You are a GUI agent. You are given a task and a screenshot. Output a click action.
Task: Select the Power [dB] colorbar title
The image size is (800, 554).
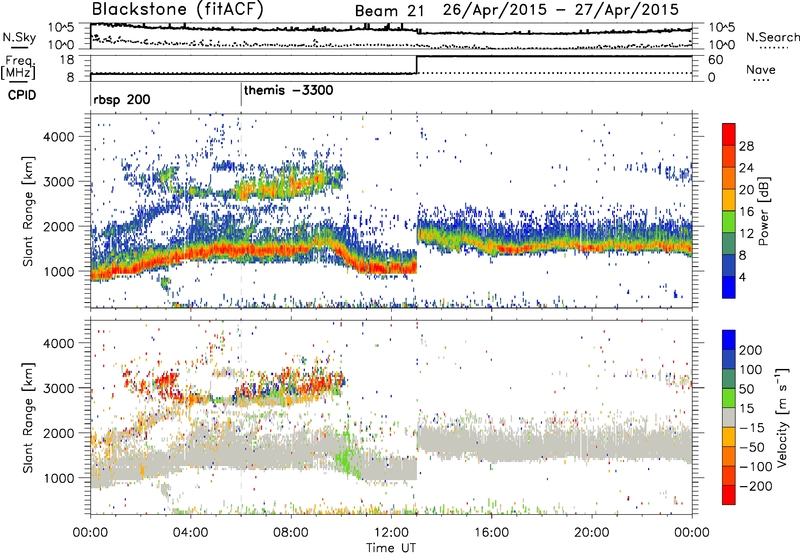(x=763, y=211)
